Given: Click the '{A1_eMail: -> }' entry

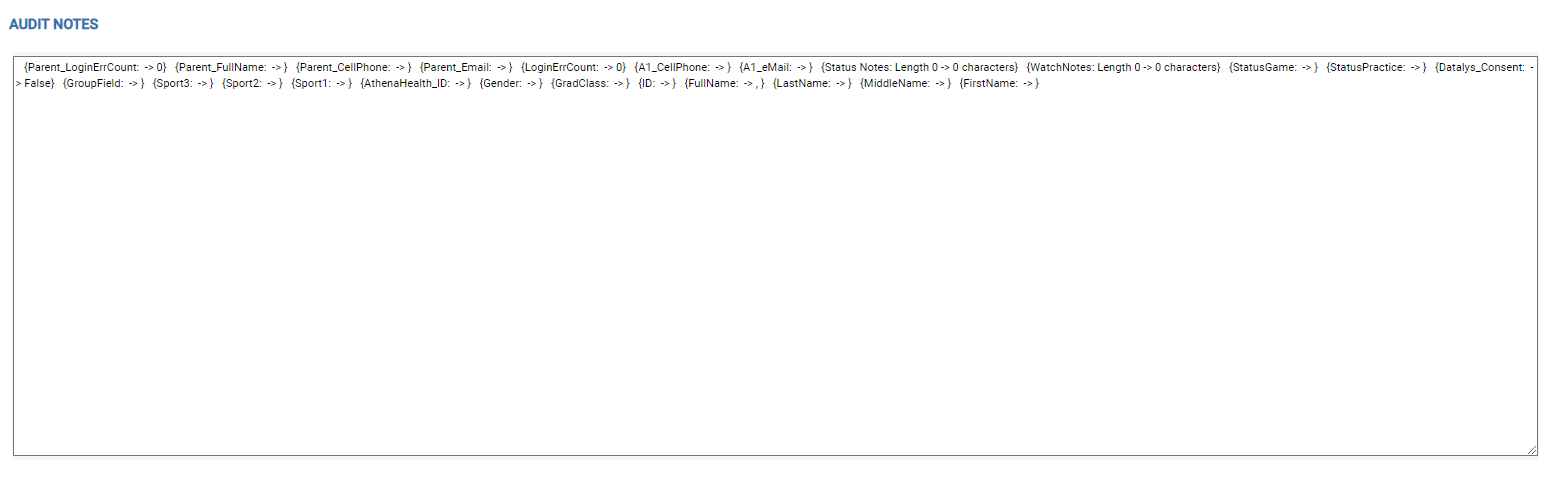Looking at the screenshot, I should tap(775, 66).
